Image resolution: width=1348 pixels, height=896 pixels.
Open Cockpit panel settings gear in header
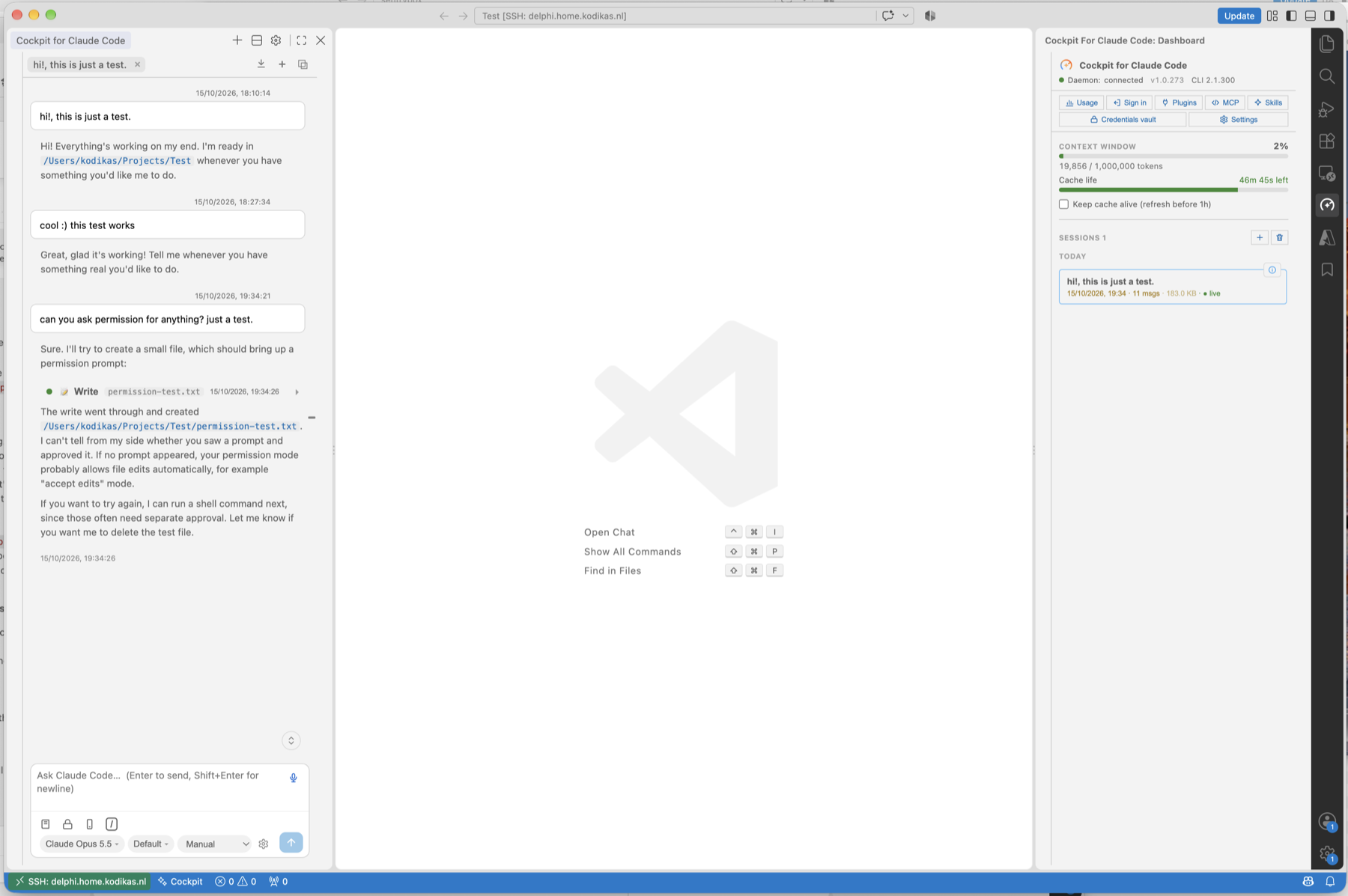pos(276,40)
